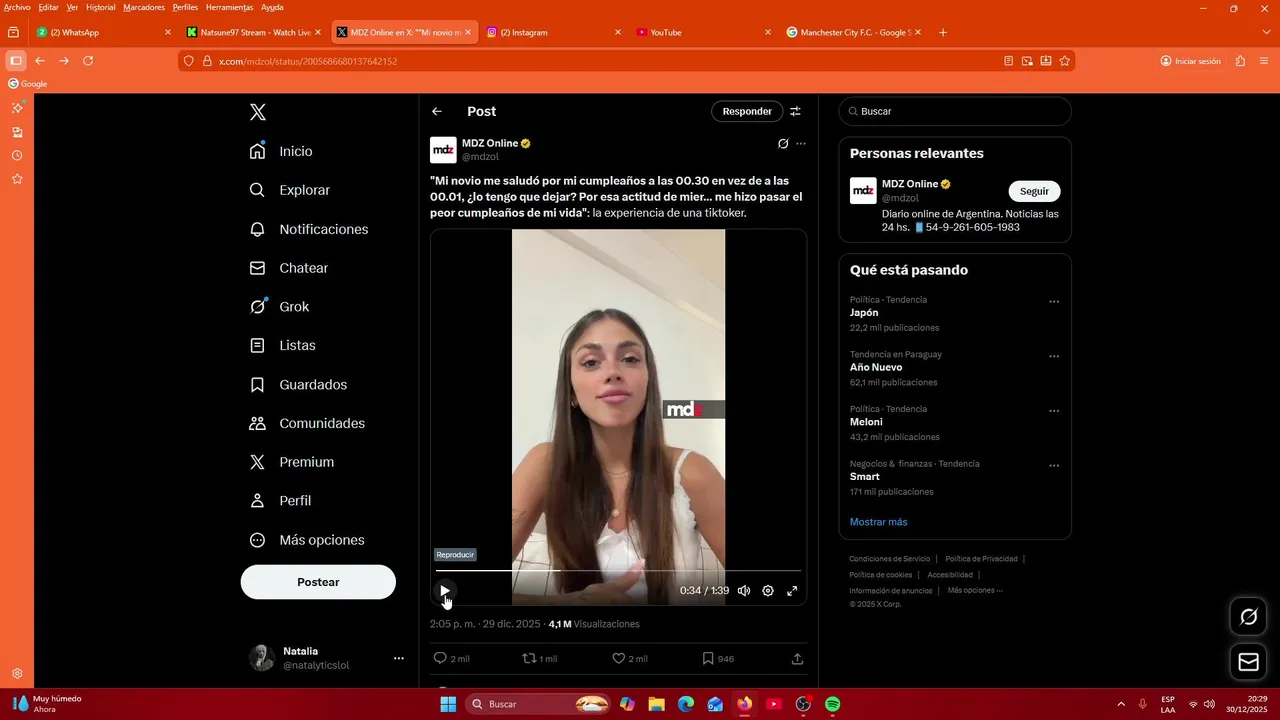Click the Postear button

click(318, 582)
